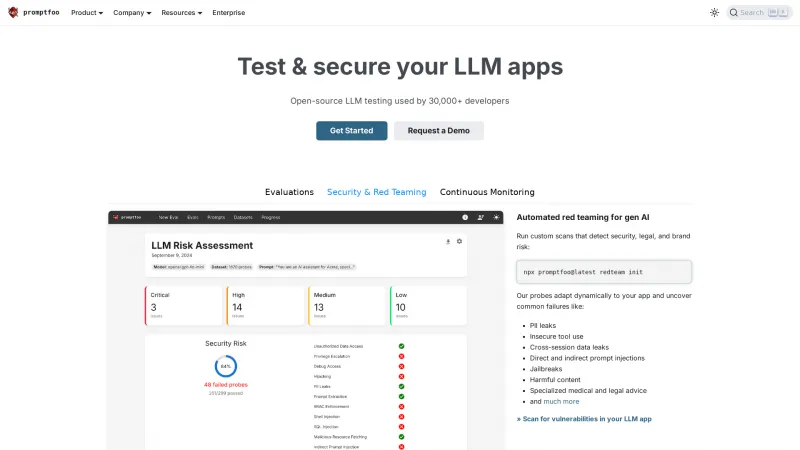
Task: Select New Eval in the dashboard header
Action: [168, 217]
